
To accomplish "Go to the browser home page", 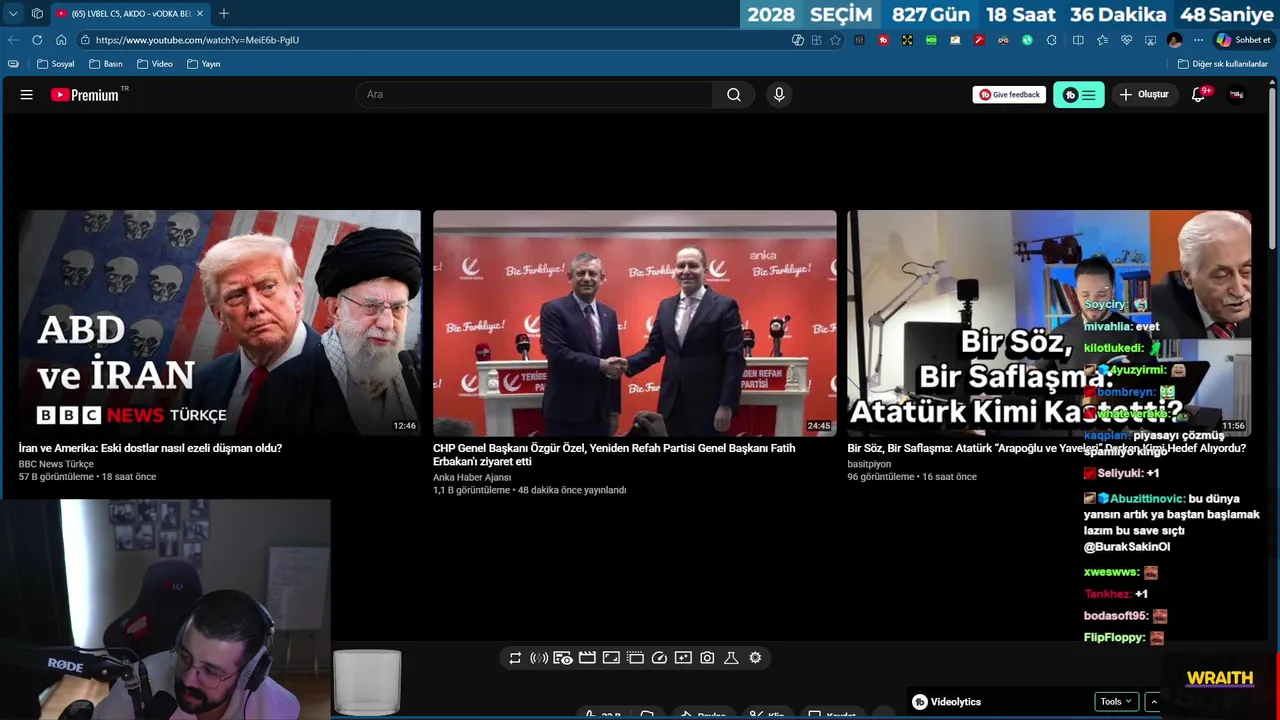I will [61, 40].
